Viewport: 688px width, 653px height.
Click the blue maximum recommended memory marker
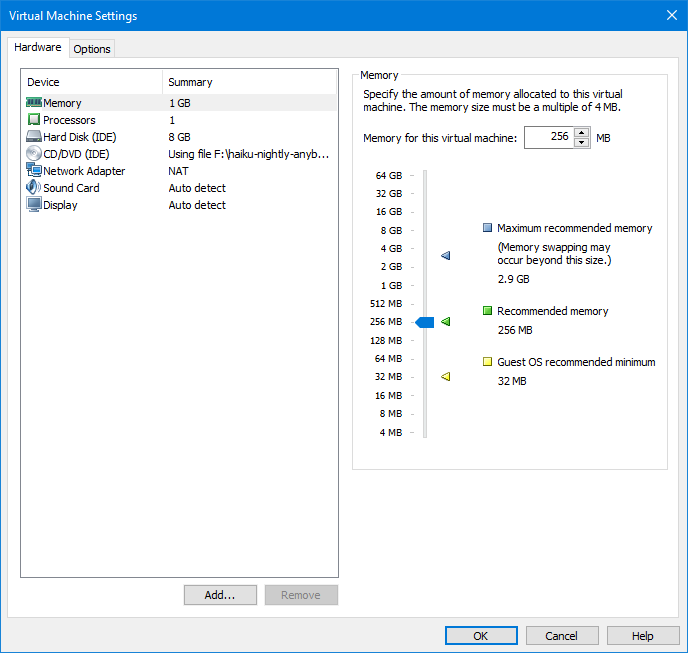tap(446, 256)
